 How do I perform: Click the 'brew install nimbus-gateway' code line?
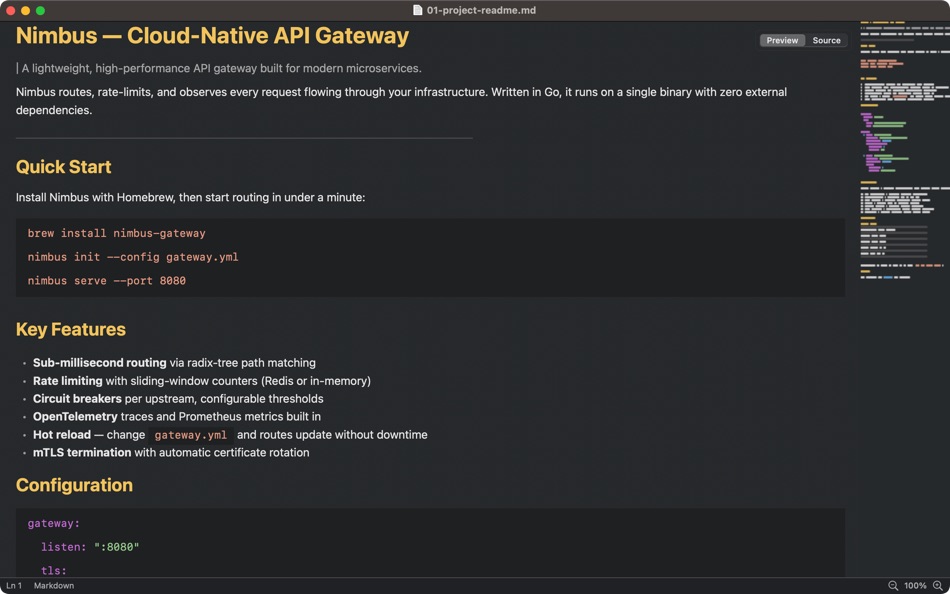tap(116, 233)
